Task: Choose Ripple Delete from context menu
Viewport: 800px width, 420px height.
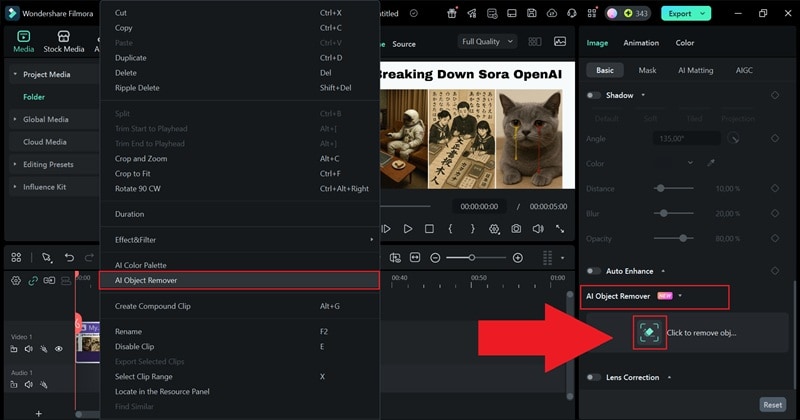Action: tap(240, 88)
